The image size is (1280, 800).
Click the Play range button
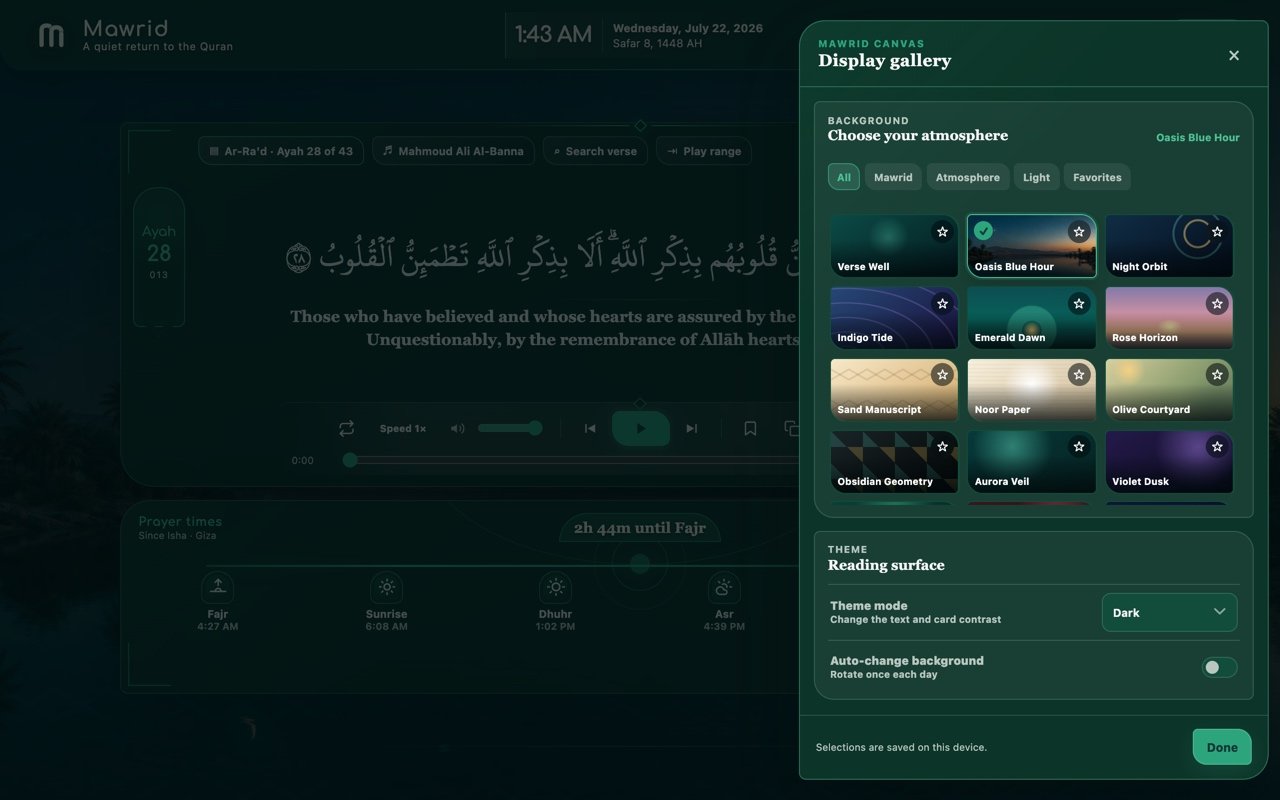[704, 151]
